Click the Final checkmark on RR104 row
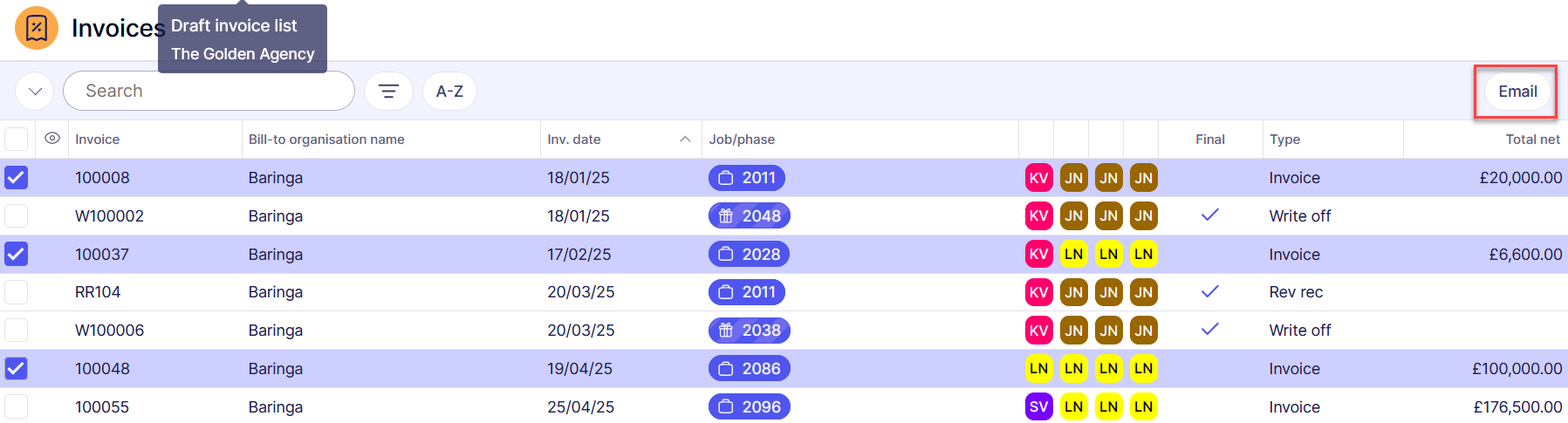The image size is (1568, 423). (1209, 291)
